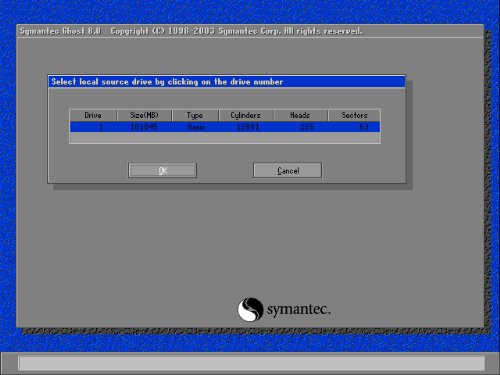Click the symantec wordmark text

(x=299, y=309)
